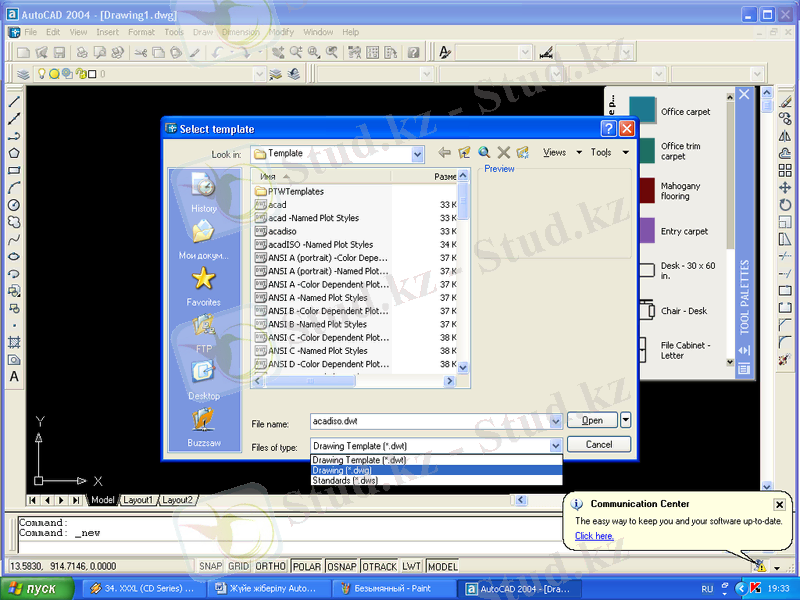Enable GRID display in status bar
800x600 pixels.
pyautogui.click(x=238, y=567)
